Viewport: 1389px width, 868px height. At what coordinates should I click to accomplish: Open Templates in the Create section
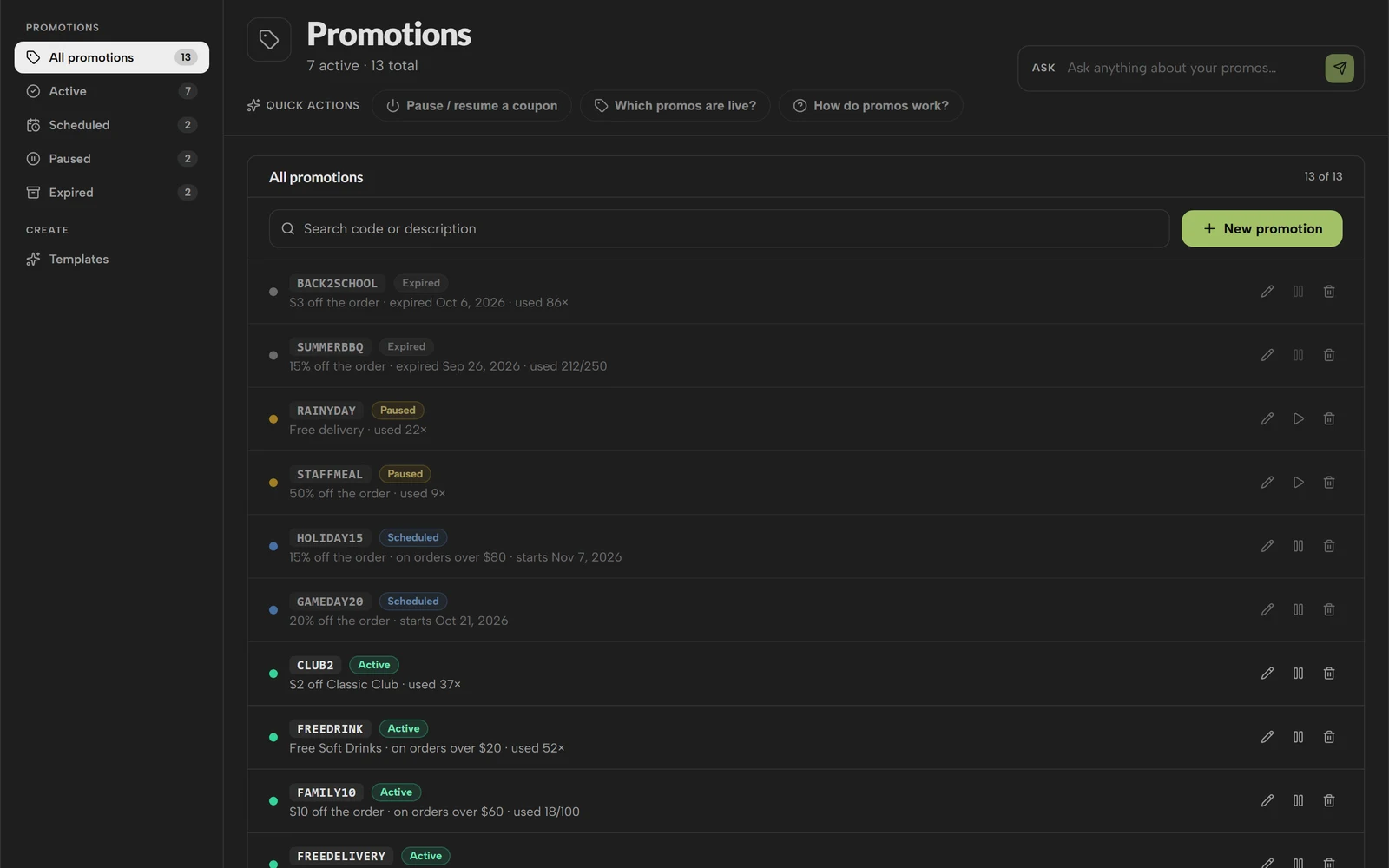coord(112,259)
